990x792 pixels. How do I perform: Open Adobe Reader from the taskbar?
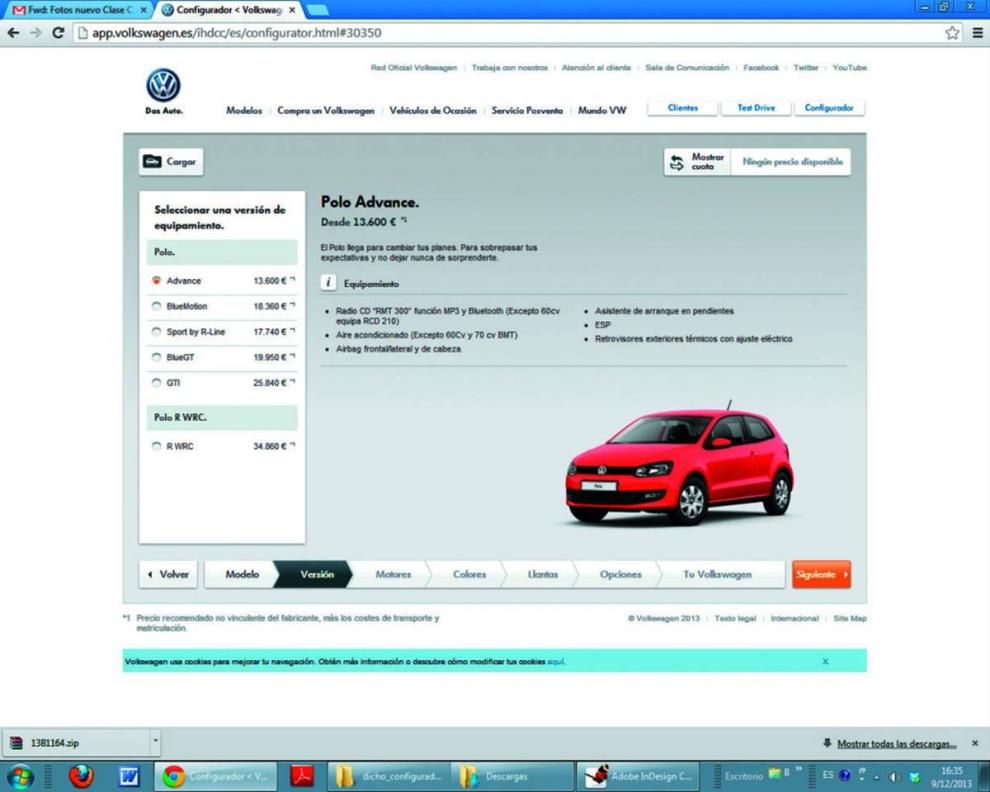coord(302,776)
